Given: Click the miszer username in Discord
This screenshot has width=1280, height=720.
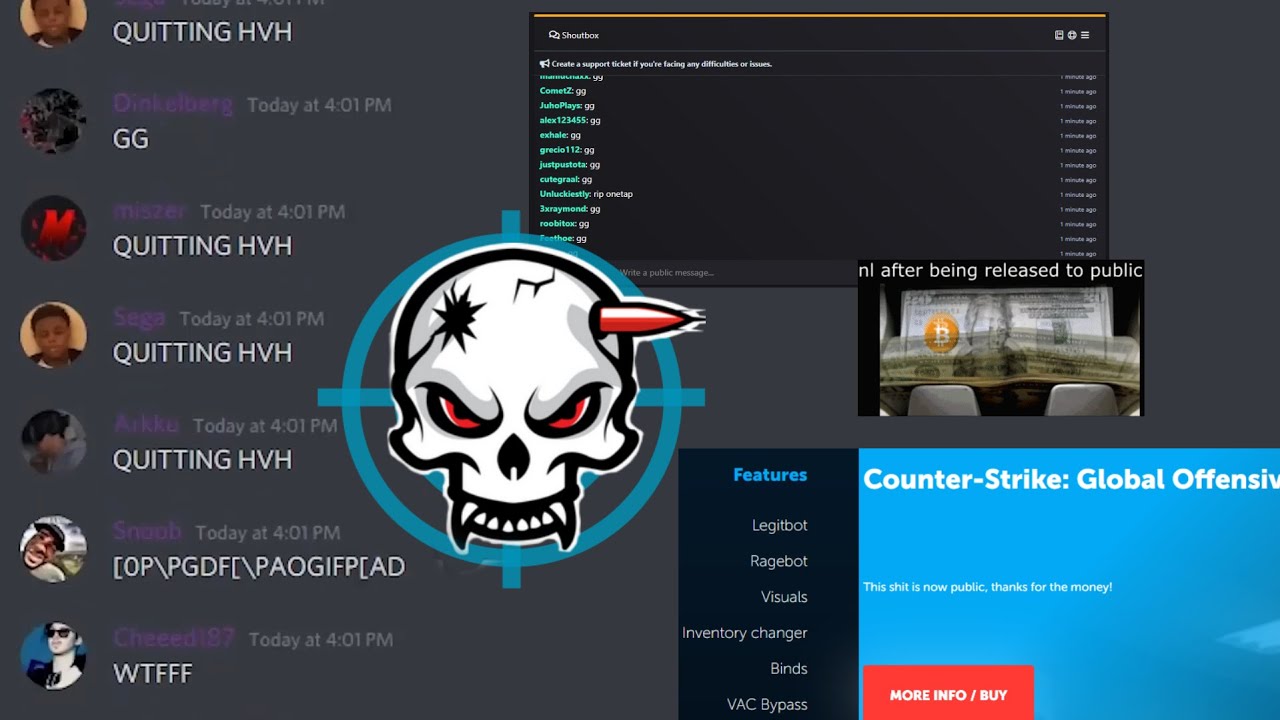Looking at the screenshot, I should pos(149,211).
